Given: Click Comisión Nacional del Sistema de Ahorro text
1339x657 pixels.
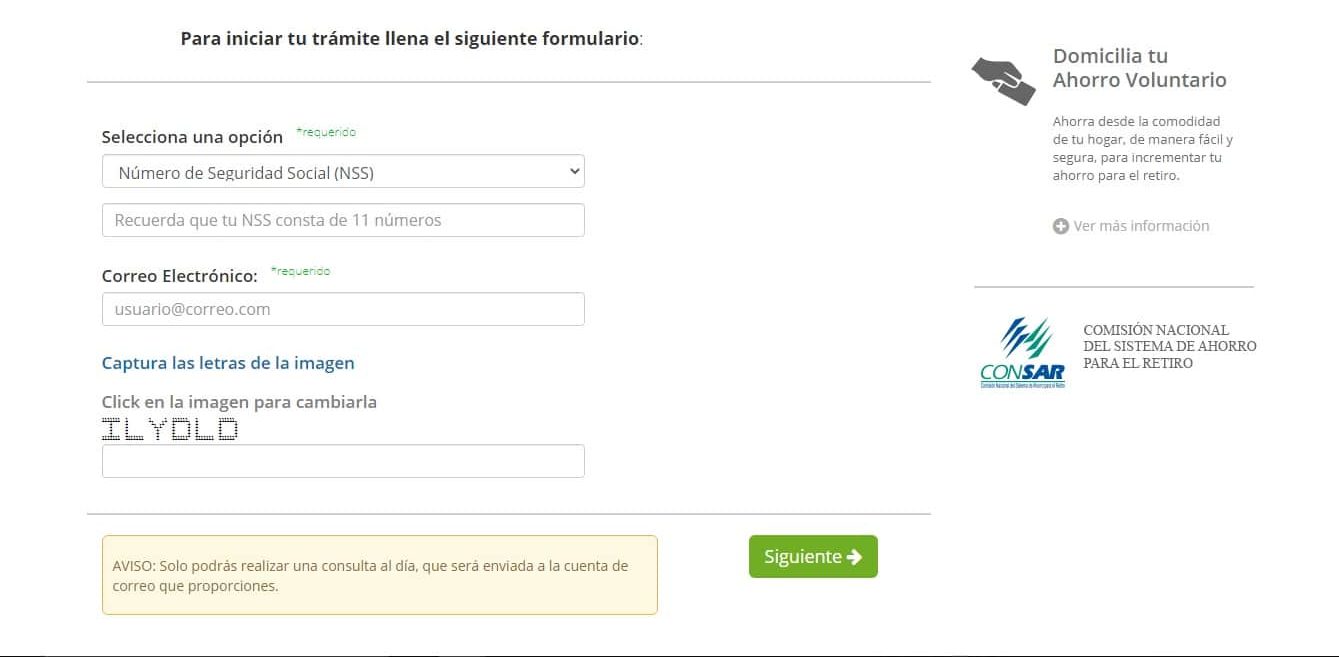Looking at the screenshot, I should 1170,346.
